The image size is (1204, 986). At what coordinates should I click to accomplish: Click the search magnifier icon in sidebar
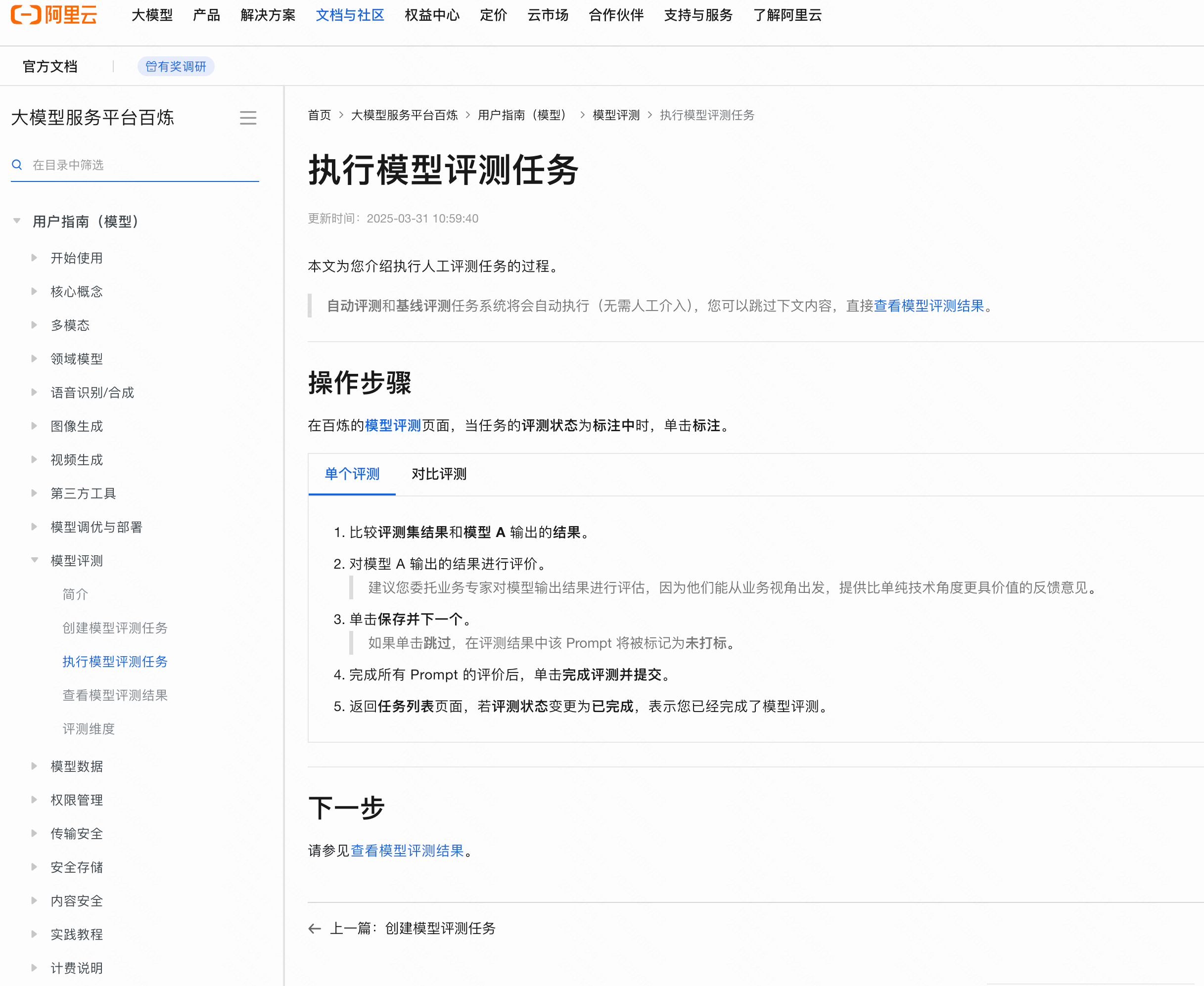pyautogui.click(x=17, y=165)
